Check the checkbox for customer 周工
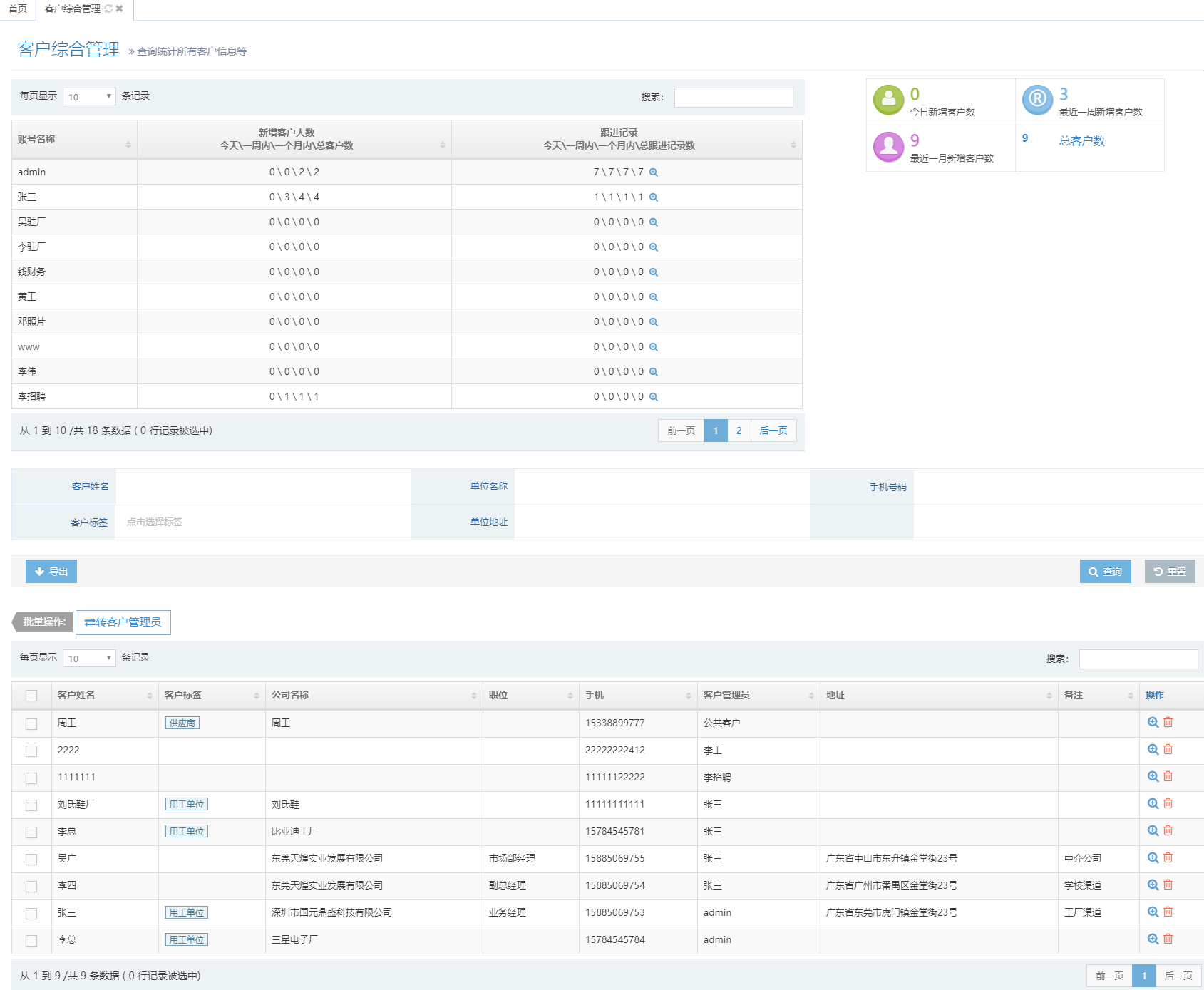 pos(31,723)
